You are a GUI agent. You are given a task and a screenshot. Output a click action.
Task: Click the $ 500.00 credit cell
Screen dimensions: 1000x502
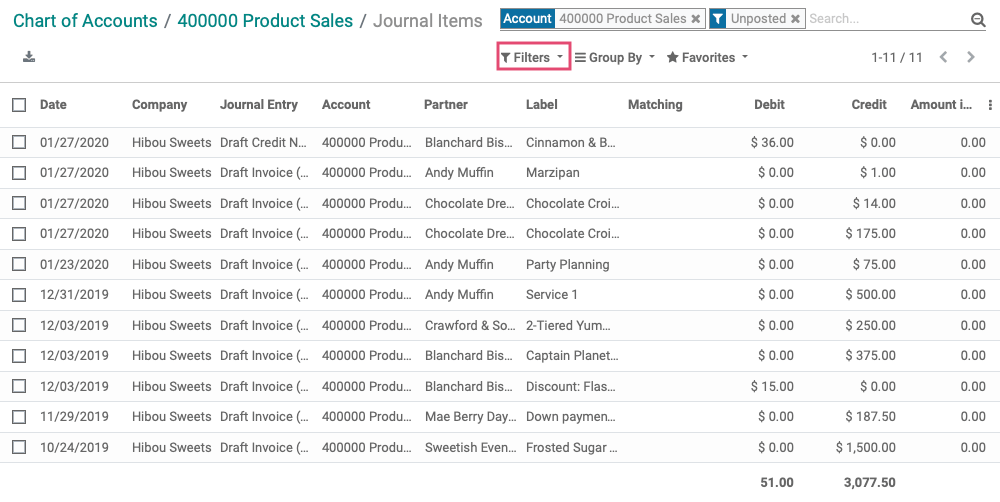871,295
